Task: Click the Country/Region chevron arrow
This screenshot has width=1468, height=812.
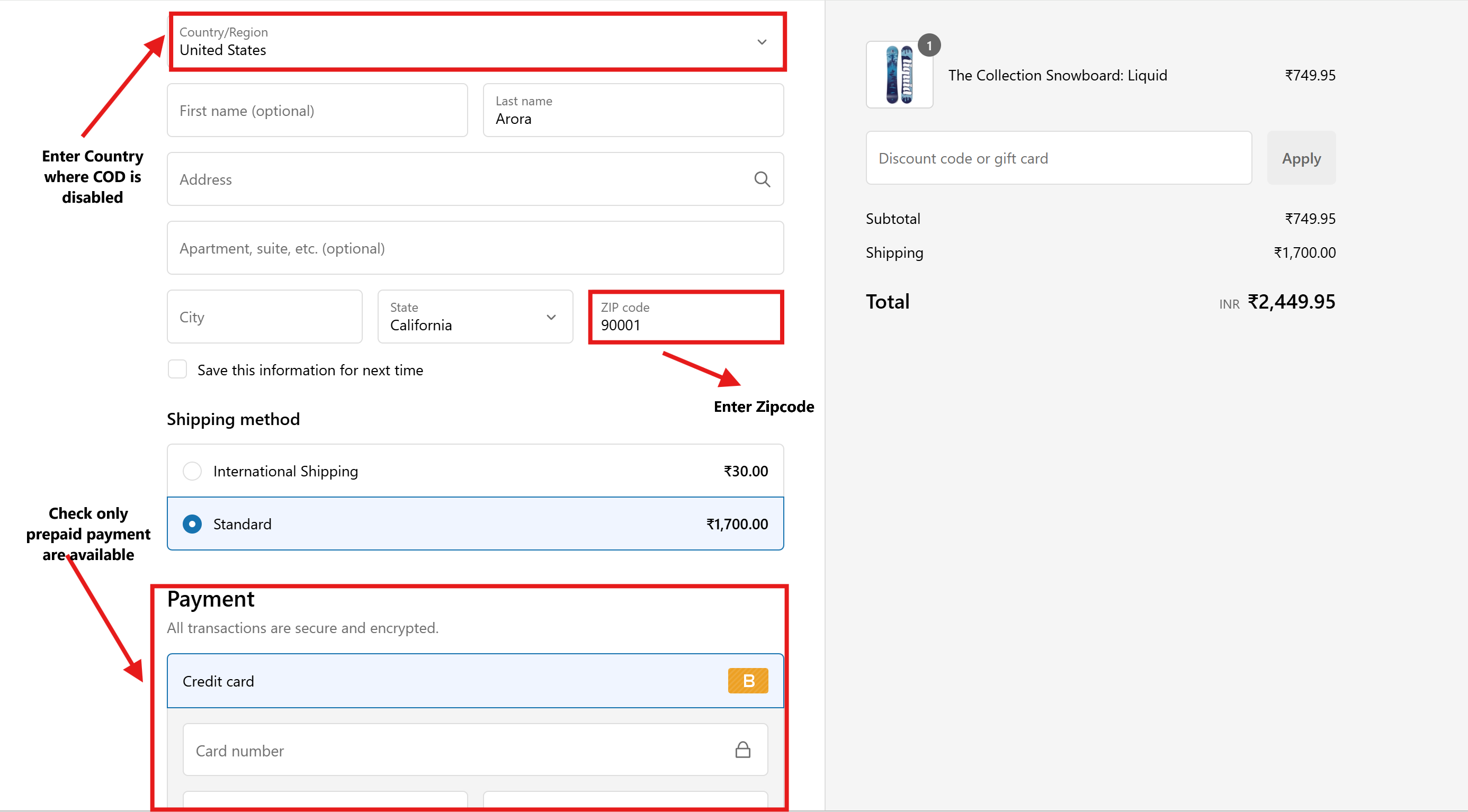Action: pos(762,42)
